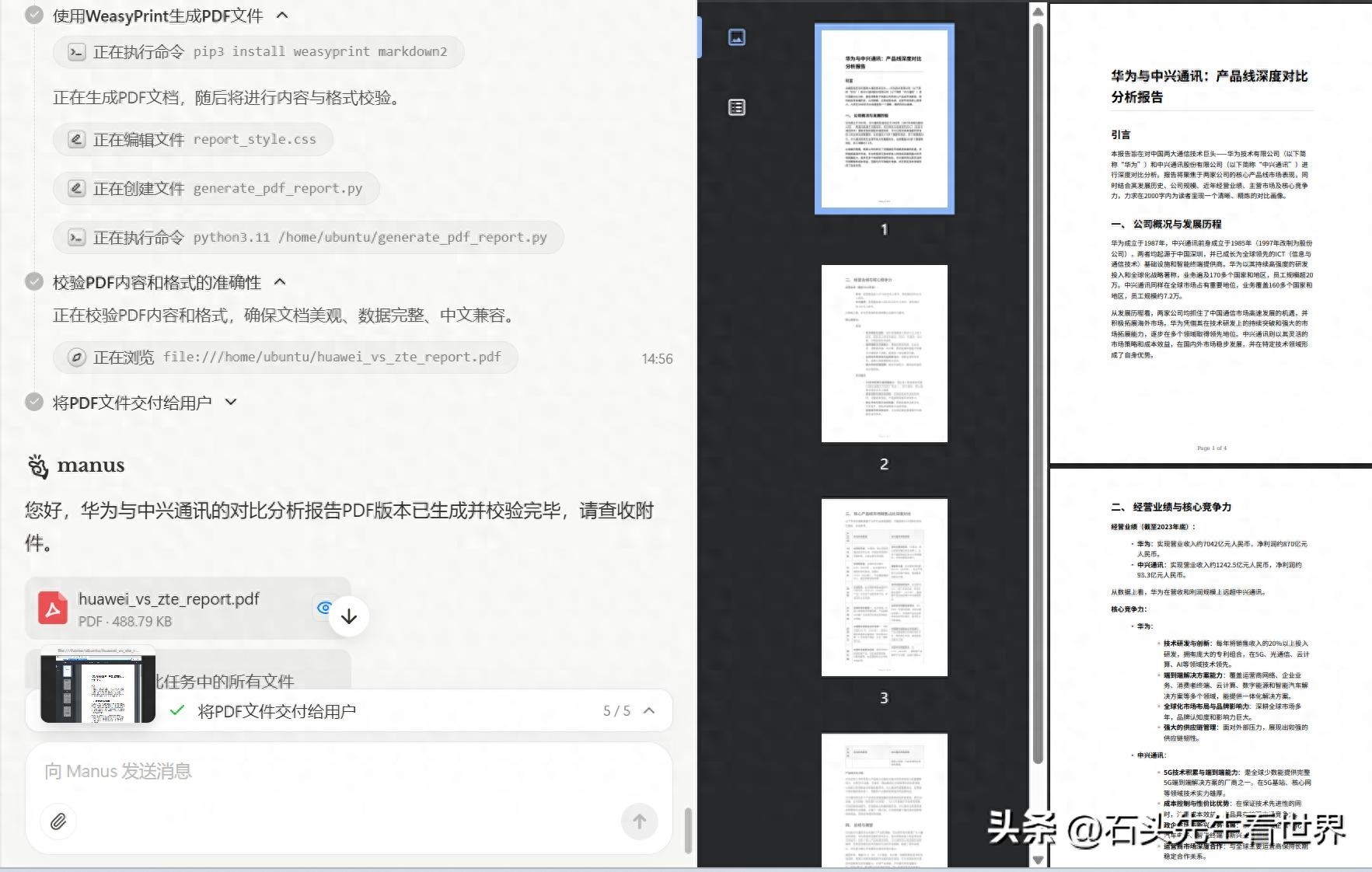Show page thumbnails view in PDF sidebar
The image size is (1372, 872).
737,37
